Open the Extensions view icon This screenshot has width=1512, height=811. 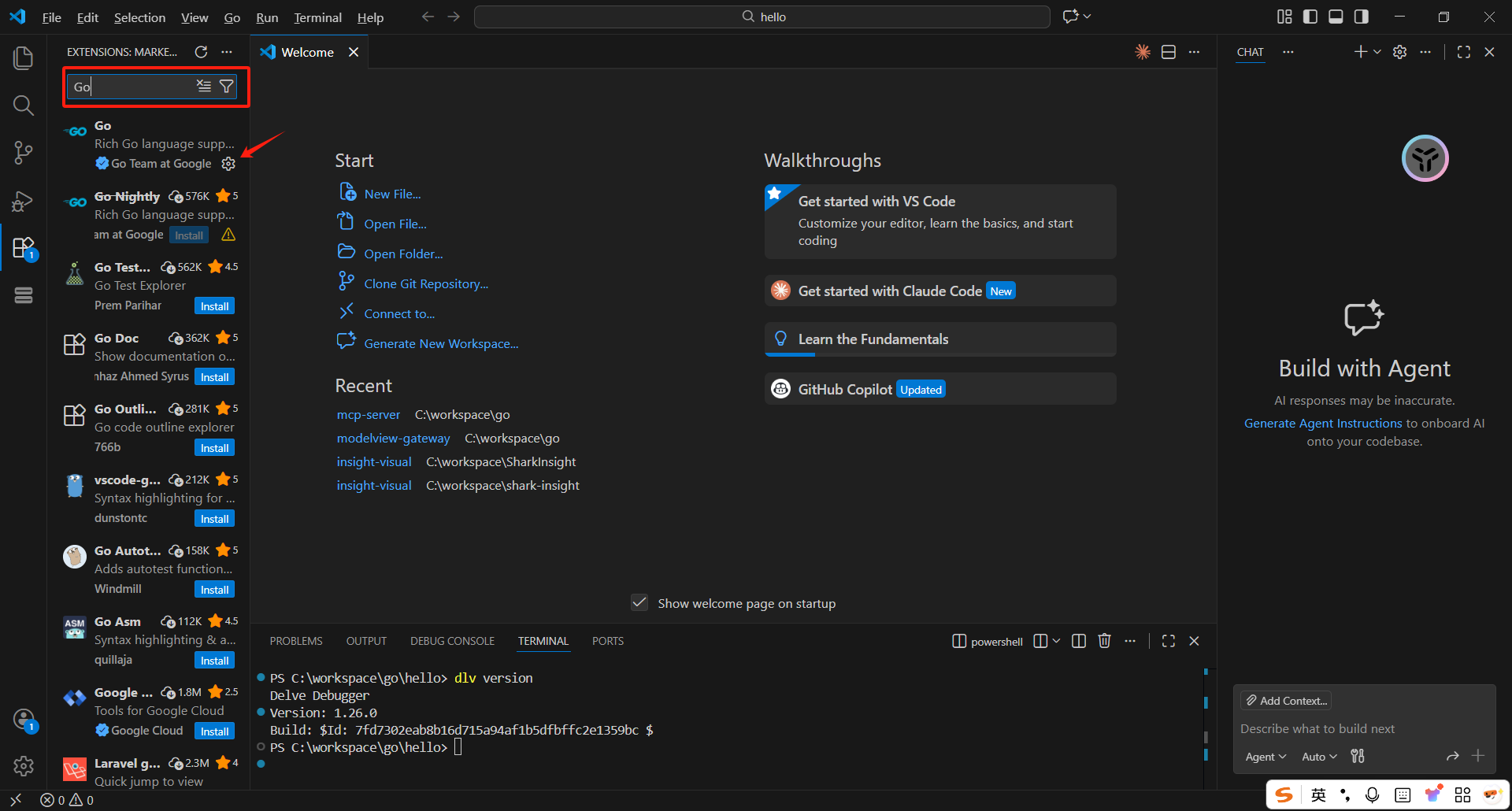24,248
